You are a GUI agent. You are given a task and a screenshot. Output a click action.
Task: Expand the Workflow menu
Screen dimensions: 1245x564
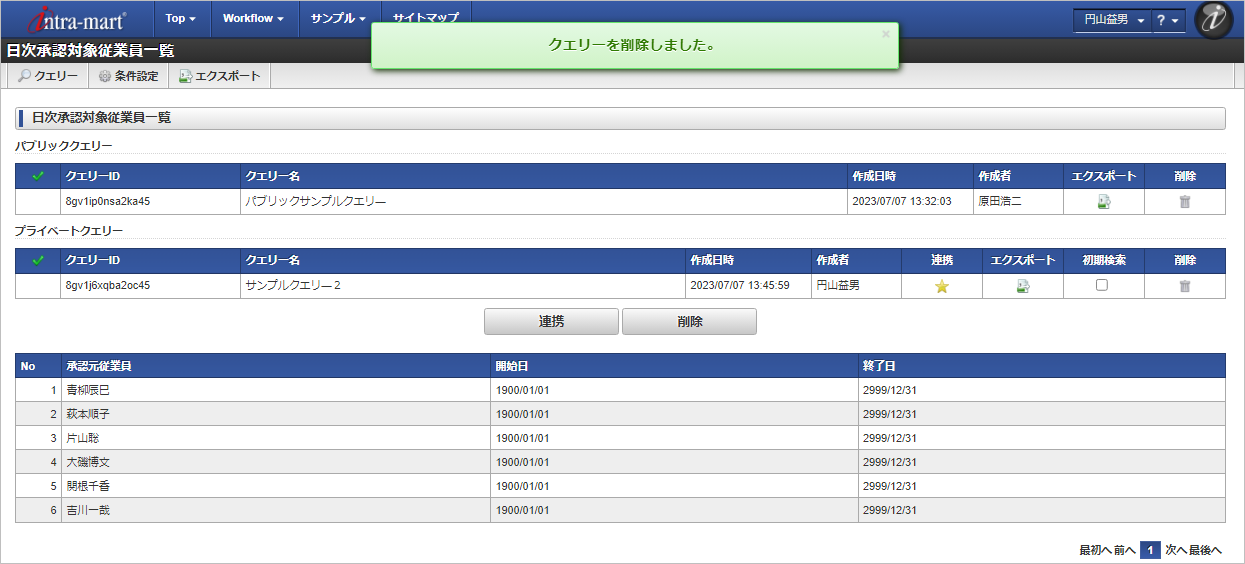253,18
